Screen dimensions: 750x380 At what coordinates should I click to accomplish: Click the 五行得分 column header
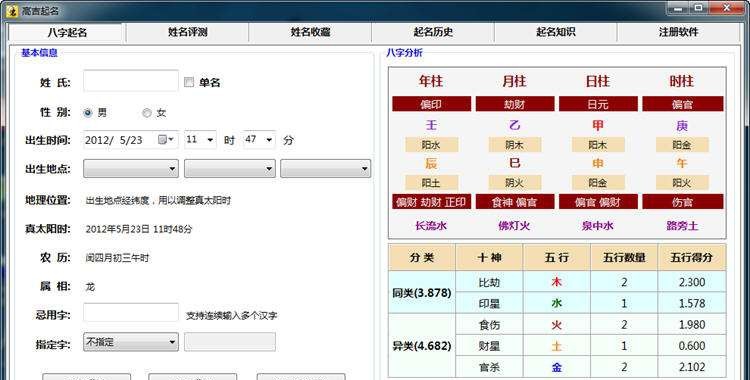point(692,257)
